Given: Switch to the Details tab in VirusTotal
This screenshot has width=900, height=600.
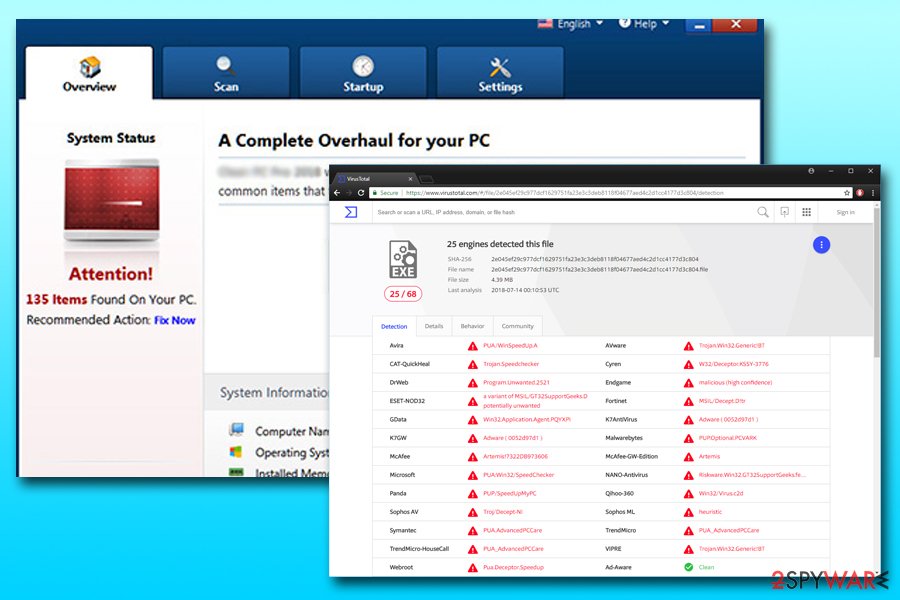Looking at the screenshot, I should (x=434, y=326).
